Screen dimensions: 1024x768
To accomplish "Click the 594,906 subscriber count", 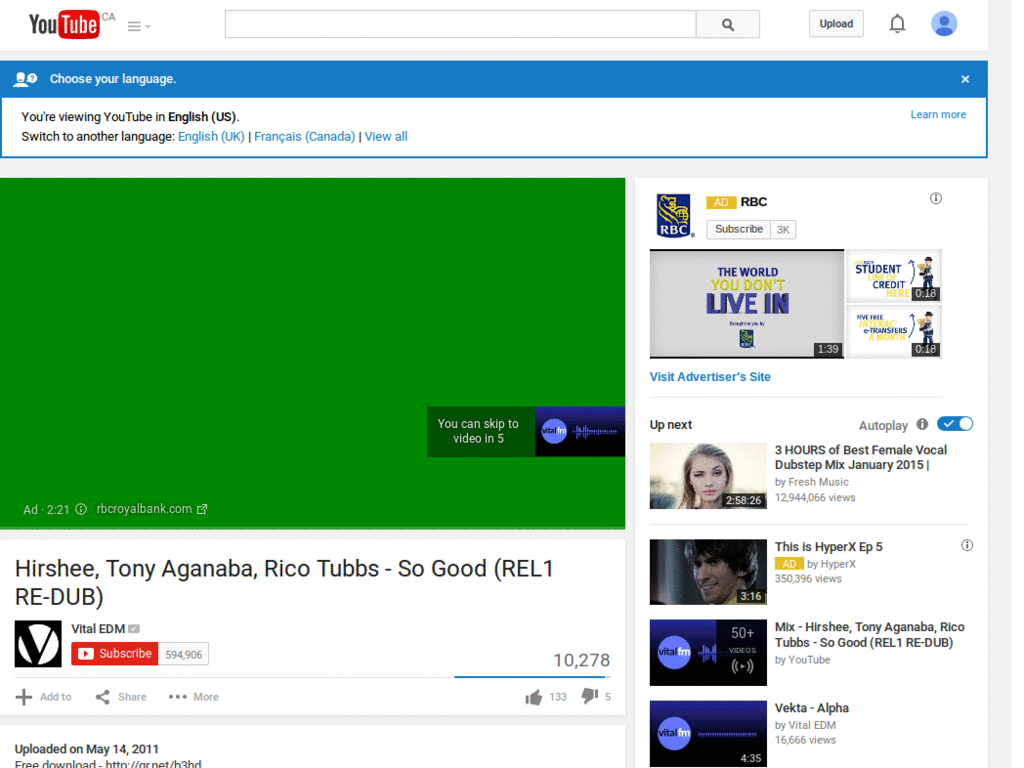I will pos(184,654).
